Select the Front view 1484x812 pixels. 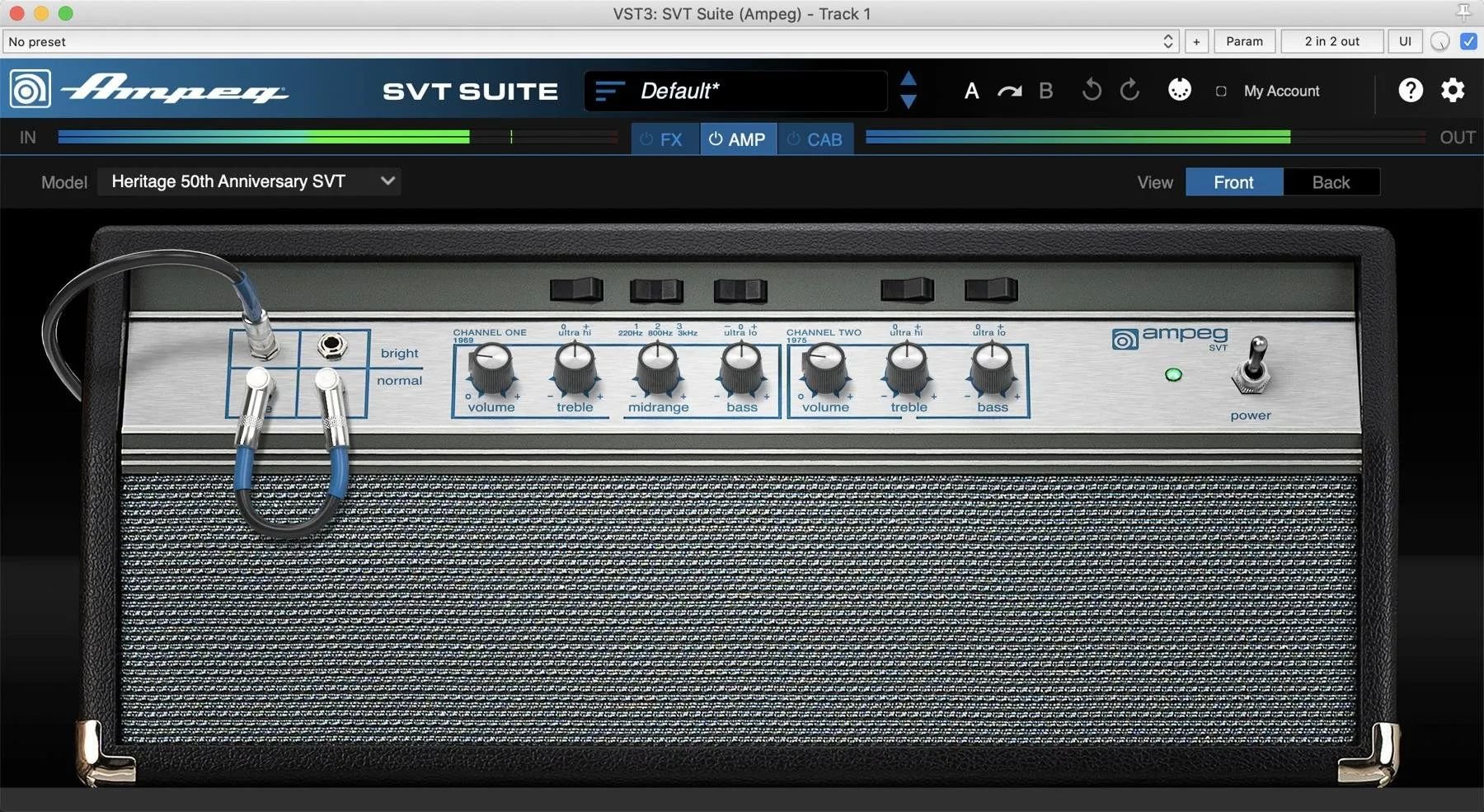pyautogui.click(x=1234, y=182)
